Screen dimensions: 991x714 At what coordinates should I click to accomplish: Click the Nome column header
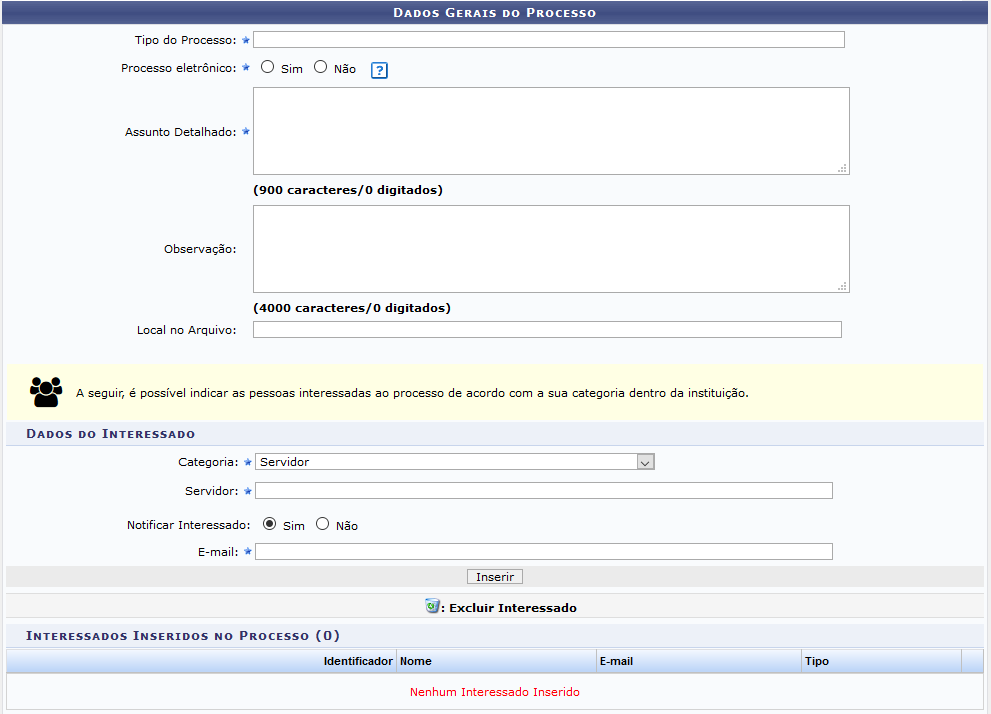pos(416,661)
